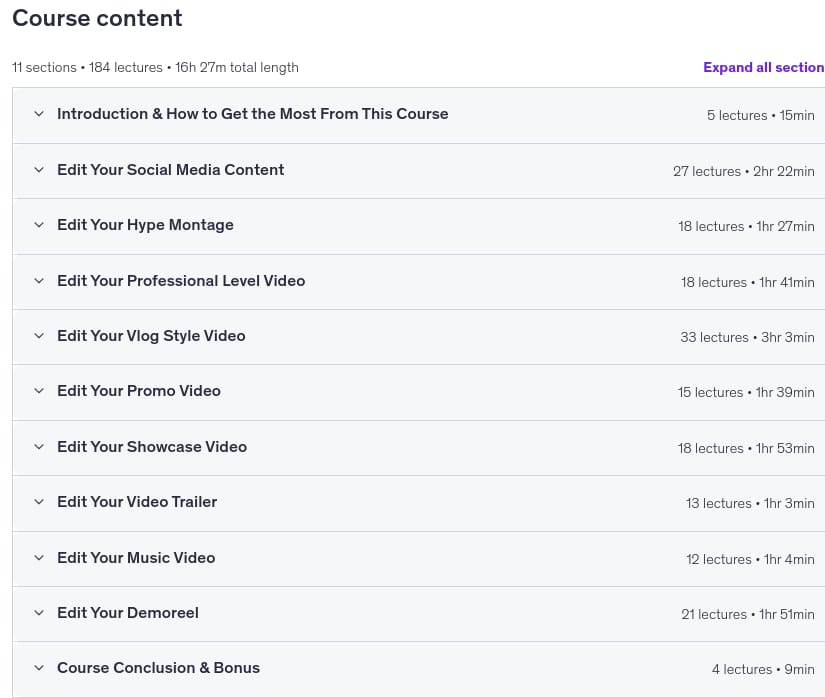Select the '4 lectures • 9min' text

pyautogui.click(x=763, y=669)
